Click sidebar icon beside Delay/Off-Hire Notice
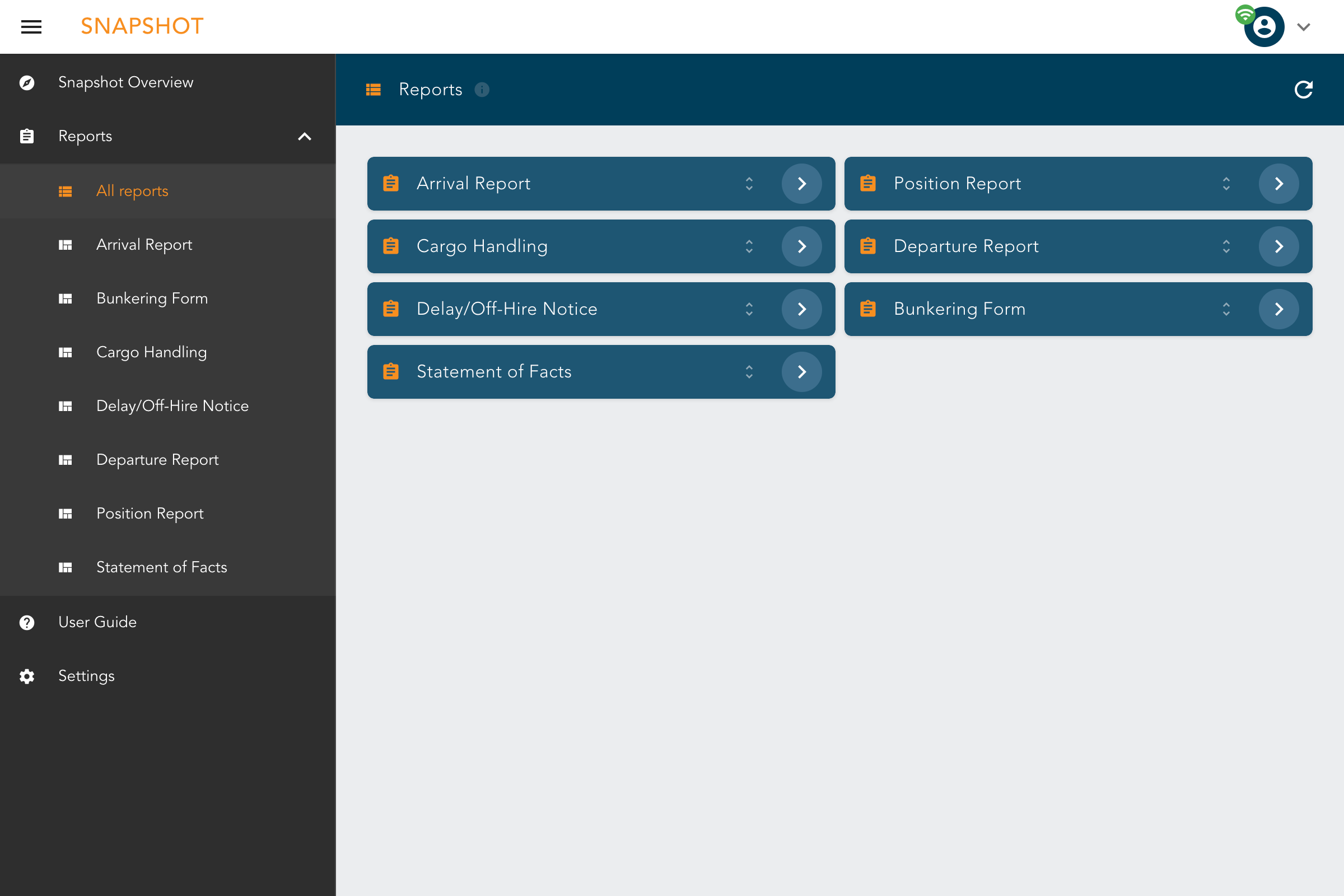The width and height of the screenshot is (1344, 896). point(65,407)
